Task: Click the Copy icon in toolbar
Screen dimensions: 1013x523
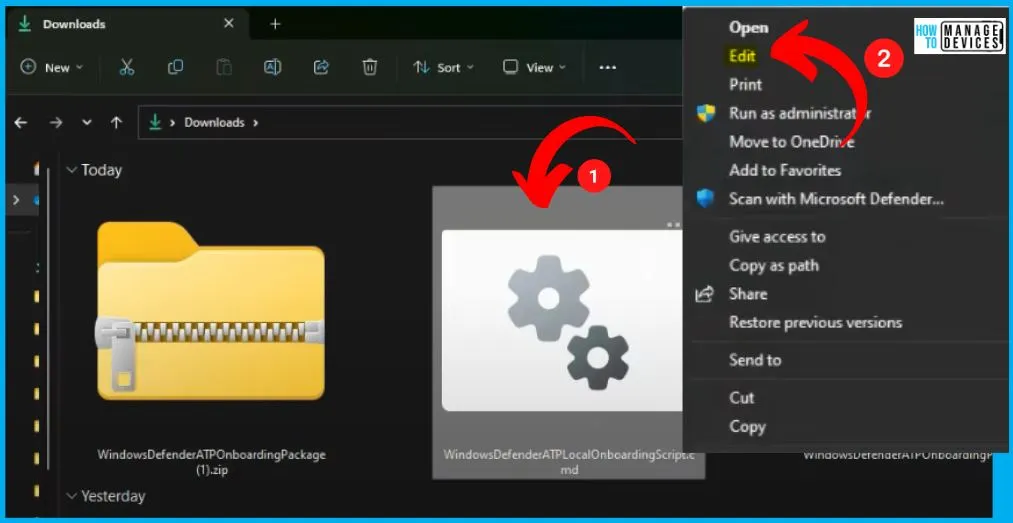Action: tap(175, 67)
